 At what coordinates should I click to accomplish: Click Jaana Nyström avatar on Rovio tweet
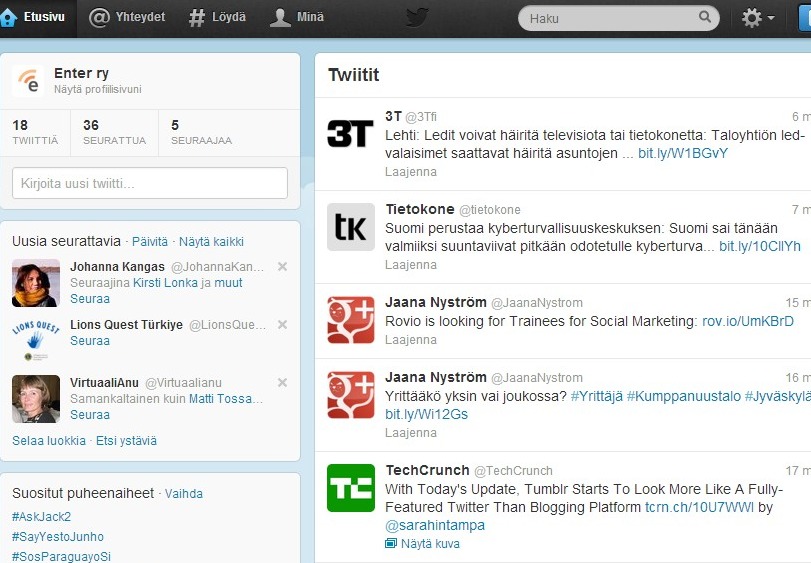(351, 319)
